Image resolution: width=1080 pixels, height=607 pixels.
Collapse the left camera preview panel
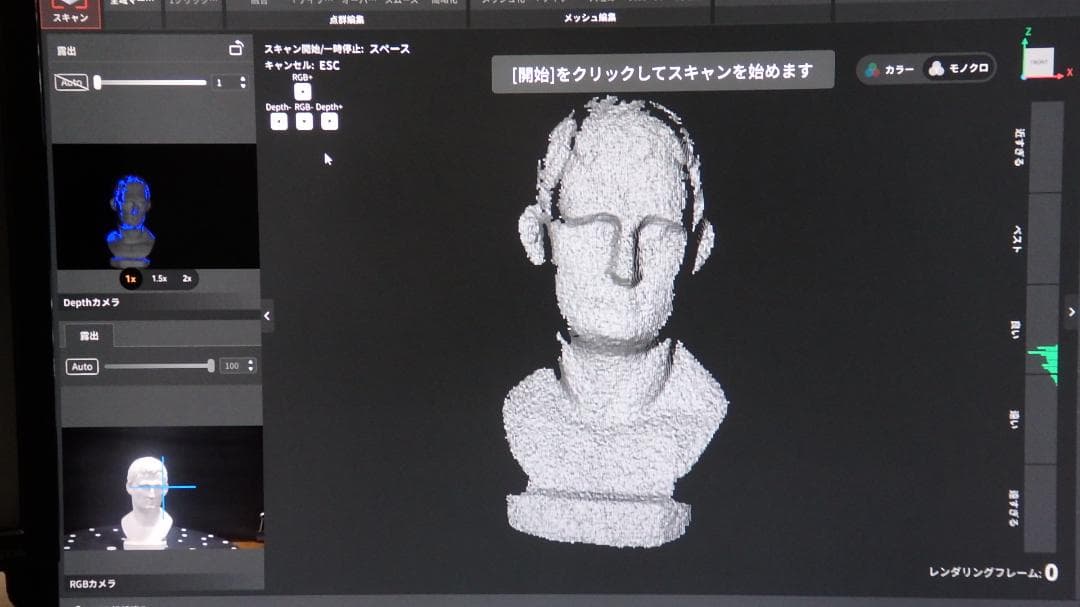(266, 315)
